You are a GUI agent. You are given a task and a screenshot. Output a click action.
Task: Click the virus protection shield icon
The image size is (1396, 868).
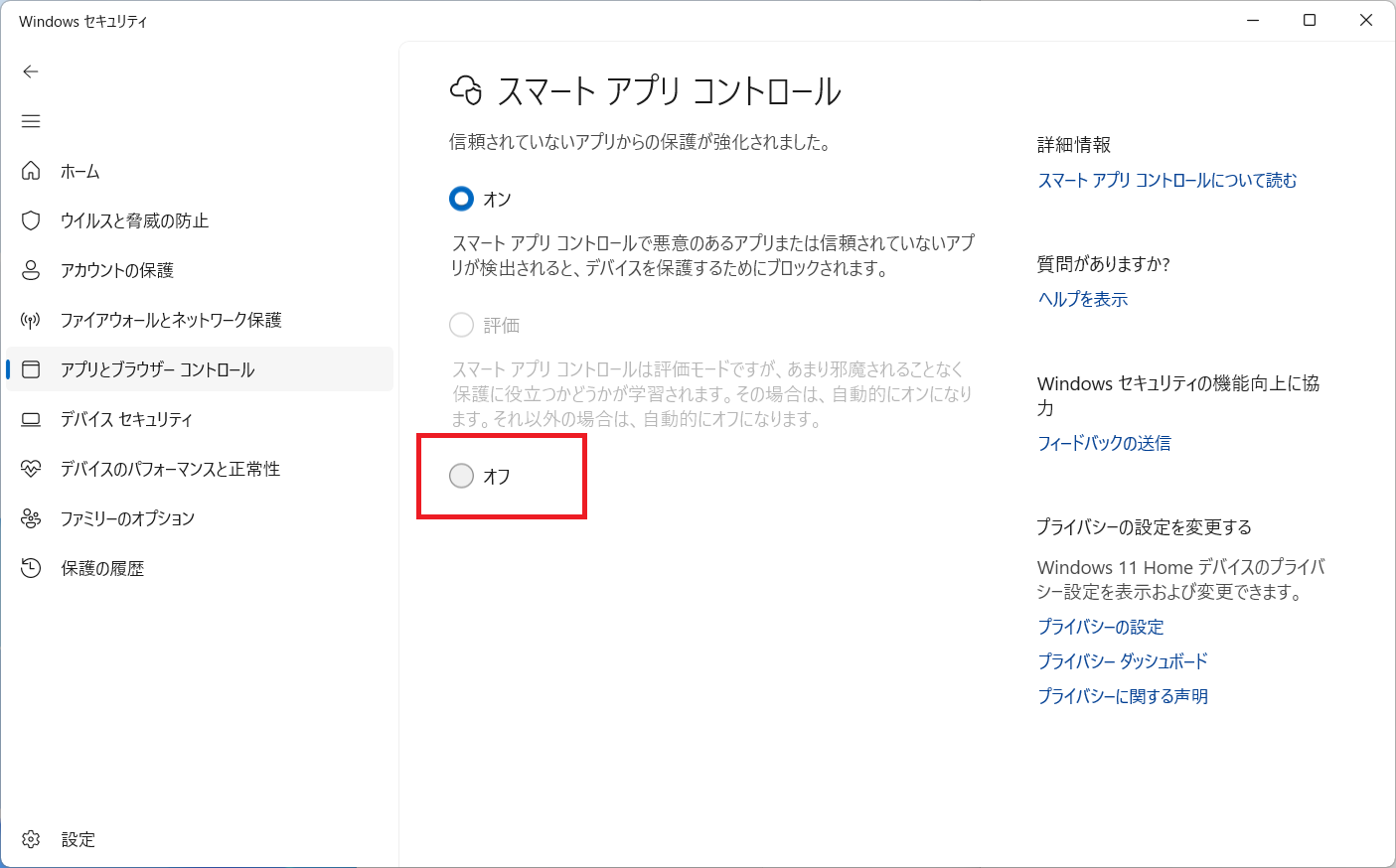click(31, 220)
